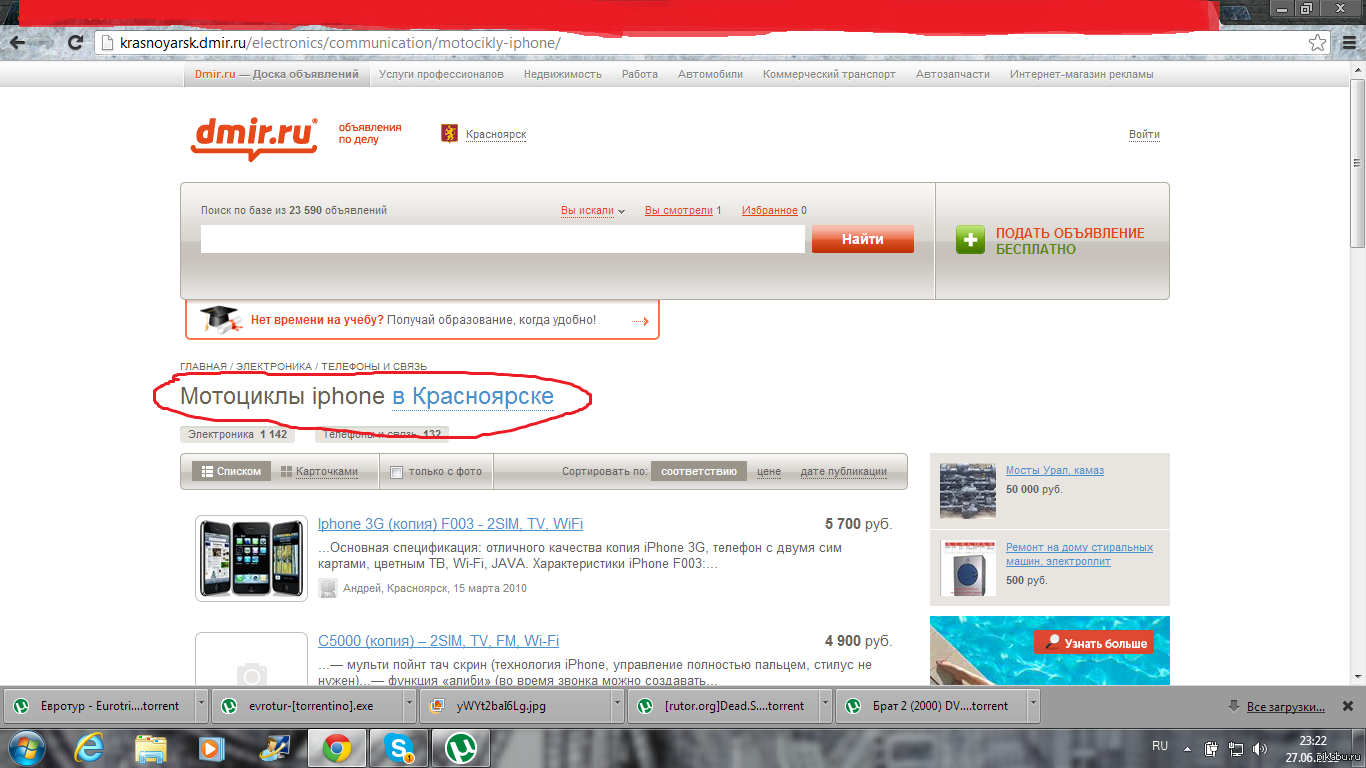Go to Недвижимость section
This screenshot has width=1366, height=768.
point(563,74)
